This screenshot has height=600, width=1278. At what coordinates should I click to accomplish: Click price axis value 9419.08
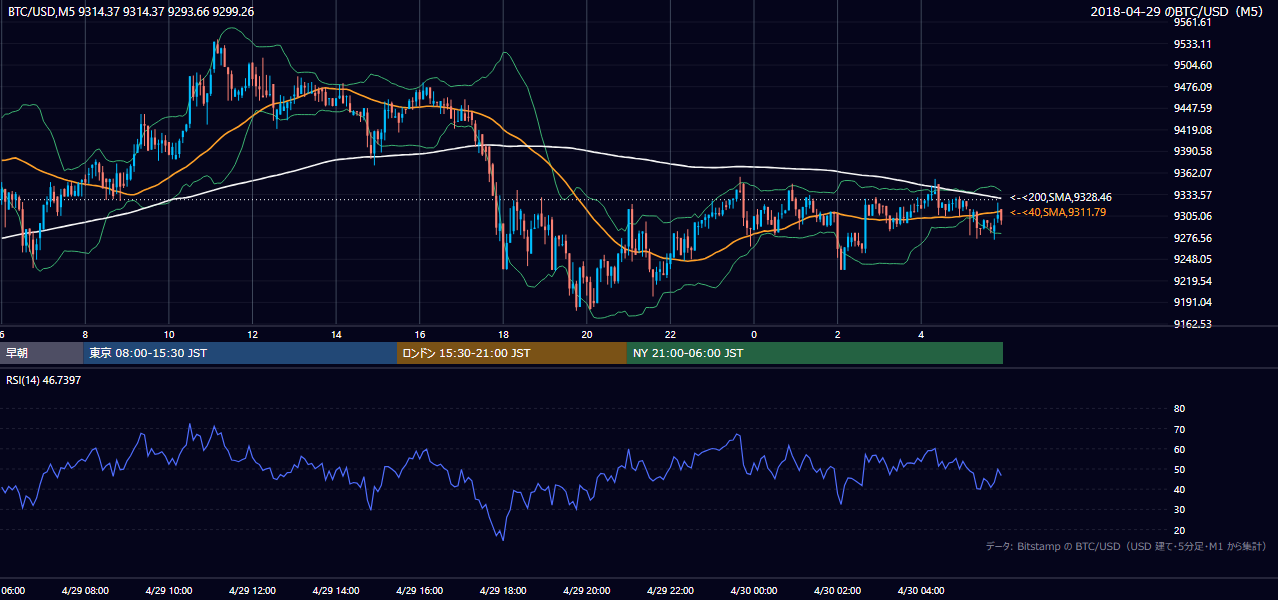(1193, 130)
